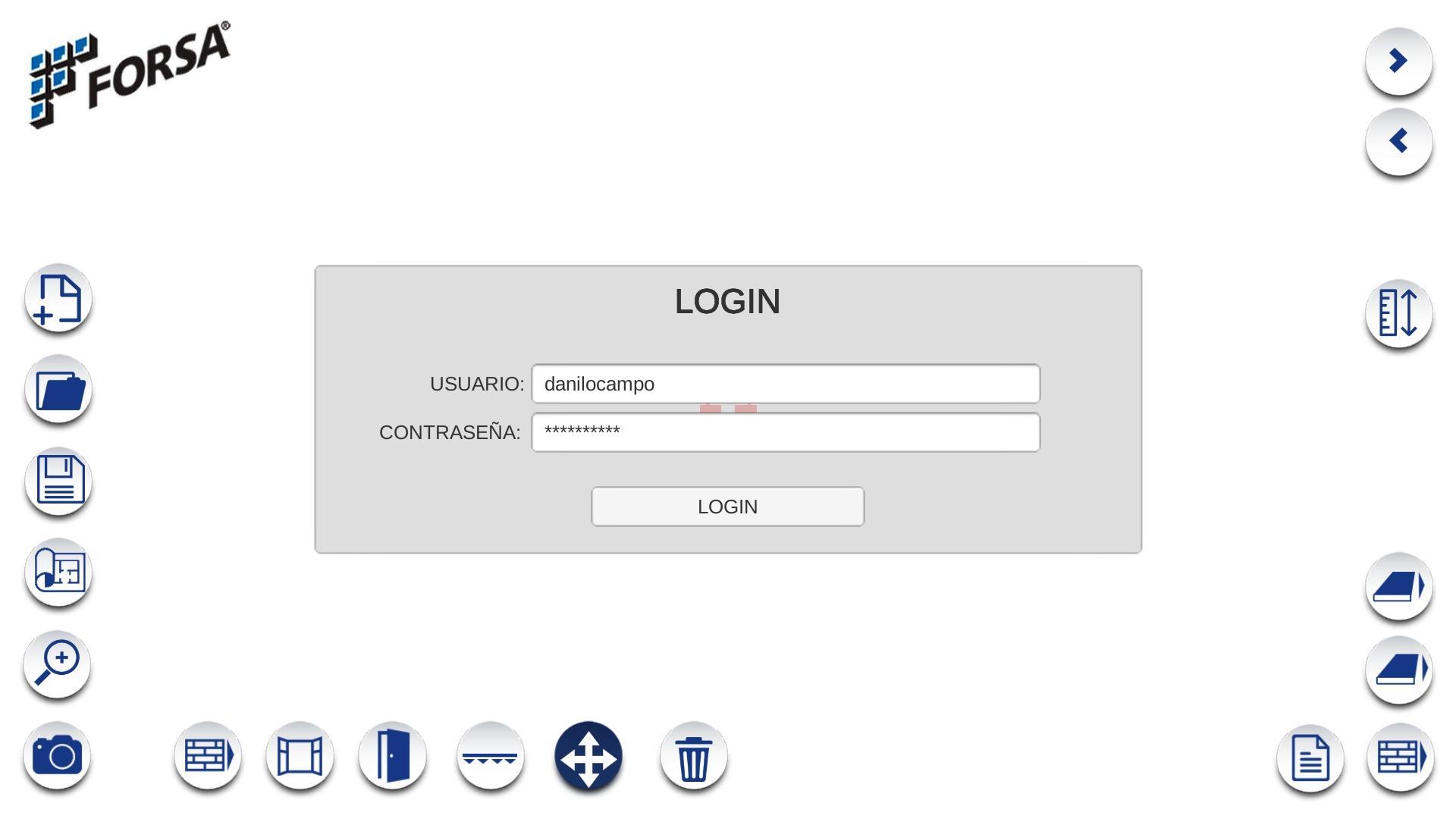Image resolution: width=1456 pixels, height=819 pixels.
Task: Open the ruler height measurement icon
Action: [1399, 313]
